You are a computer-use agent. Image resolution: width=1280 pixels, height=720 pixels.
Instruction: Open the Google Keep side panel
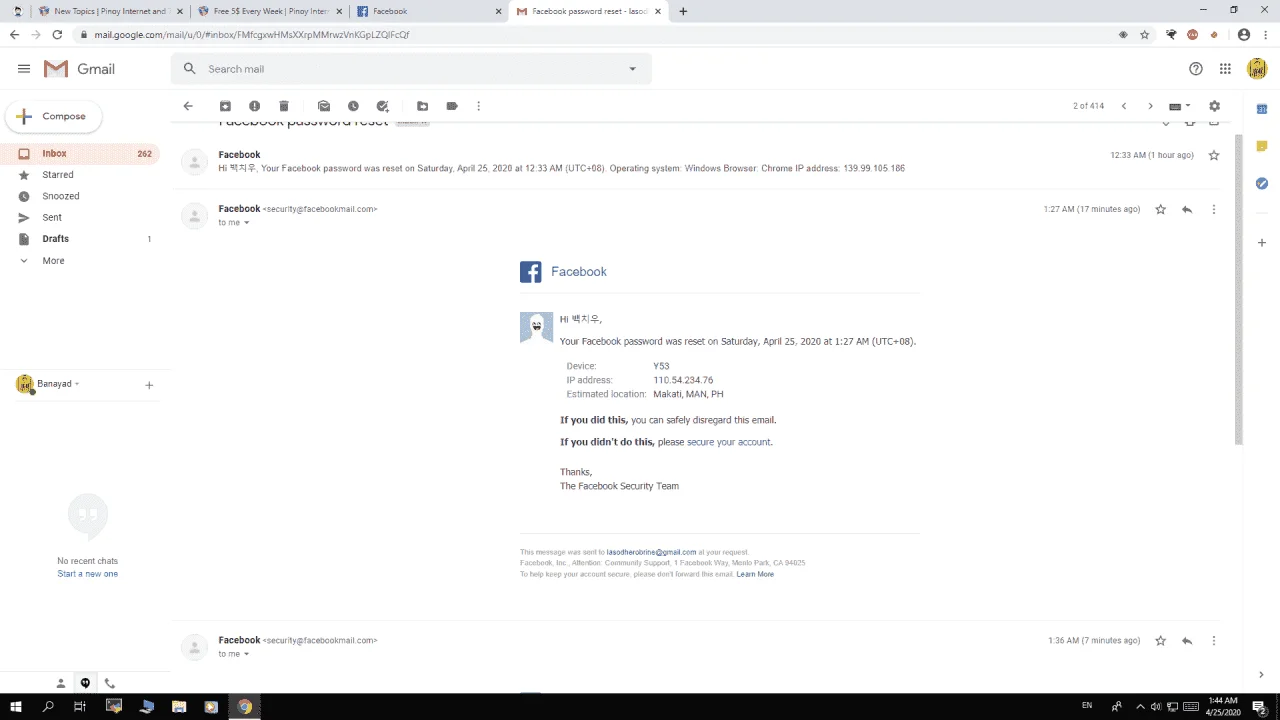(x=1262, y=146)
